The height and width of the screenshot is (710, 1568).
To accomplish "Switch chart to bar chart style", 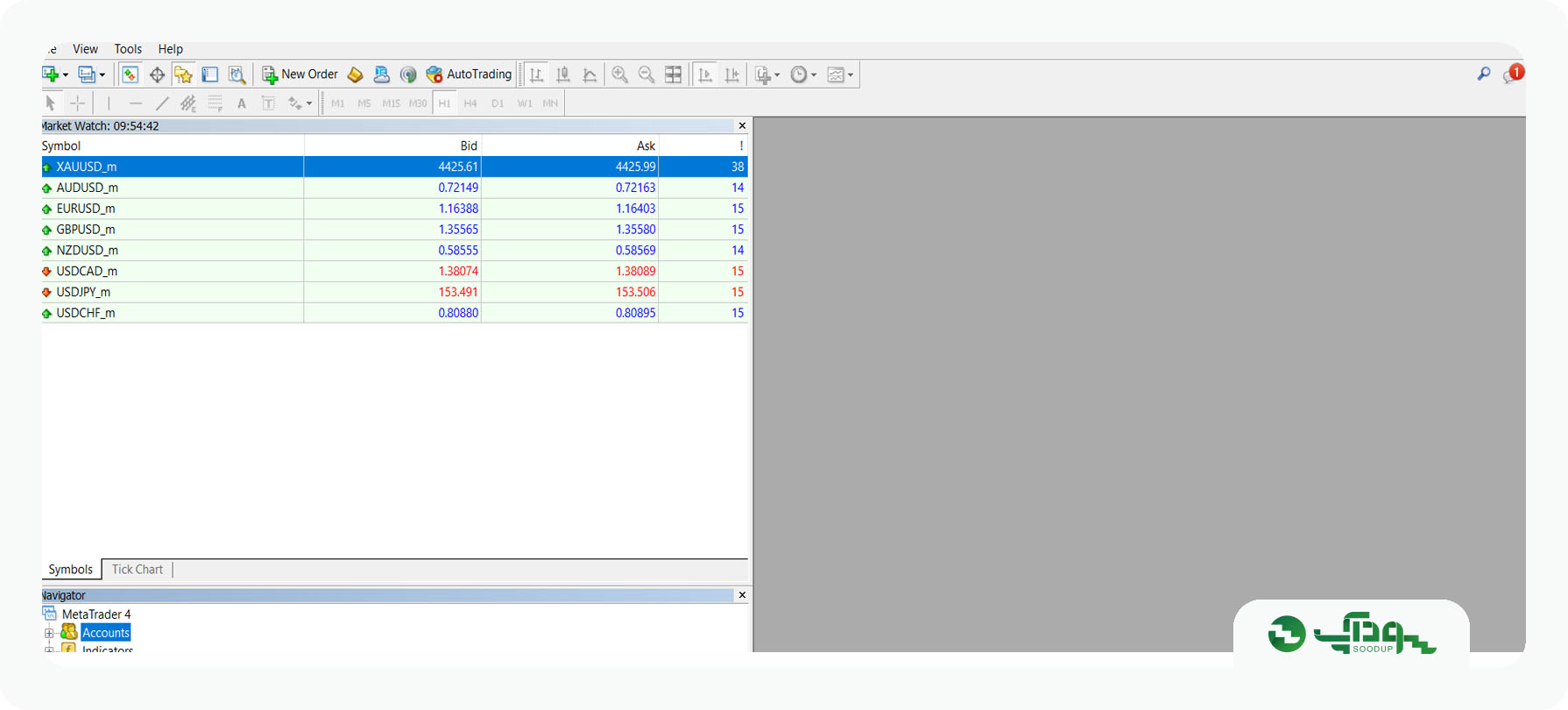I will [x=537, y=75].
